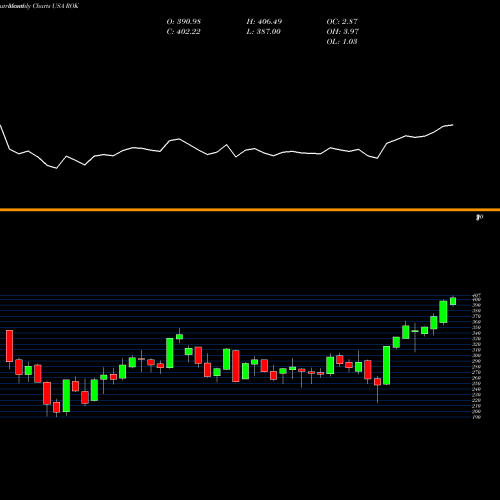
Task: Click the 340 price axis label
Action: click(477, 333)
